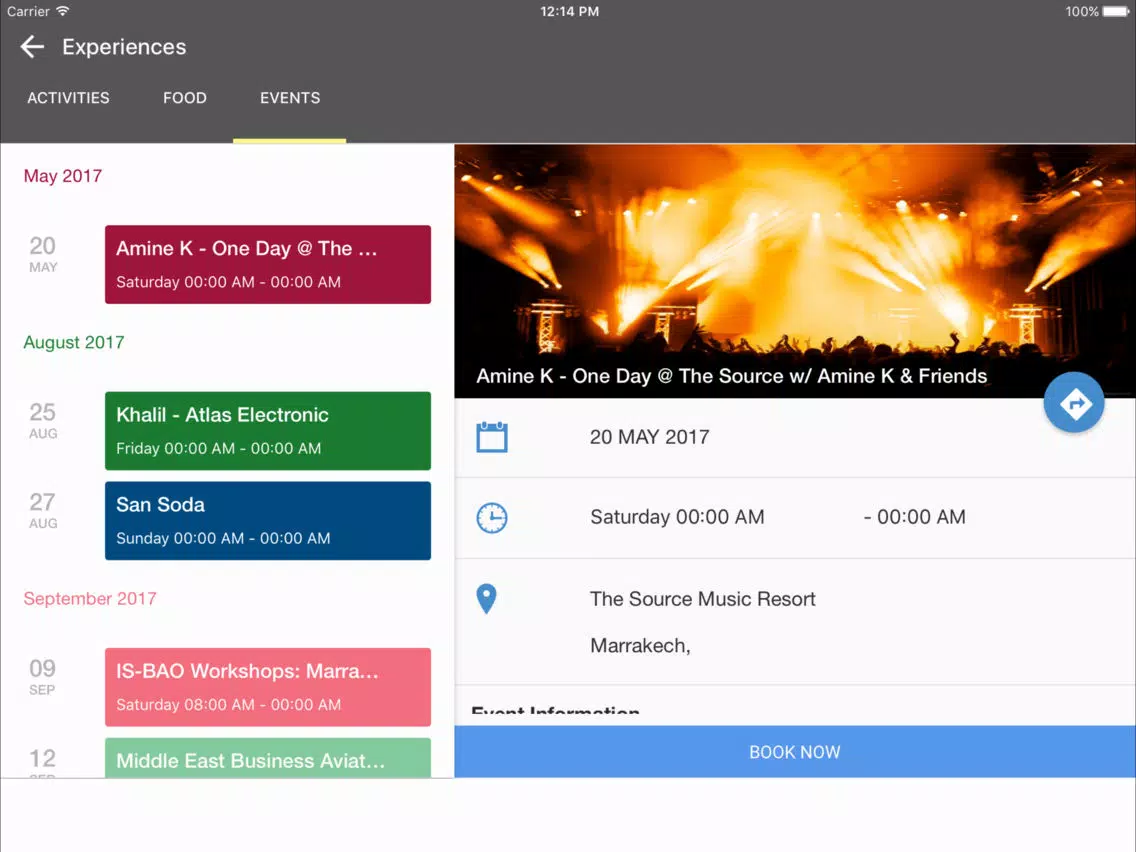Tap The Source Music Resort venue name
1136x852 pixels.
(703, 599)
